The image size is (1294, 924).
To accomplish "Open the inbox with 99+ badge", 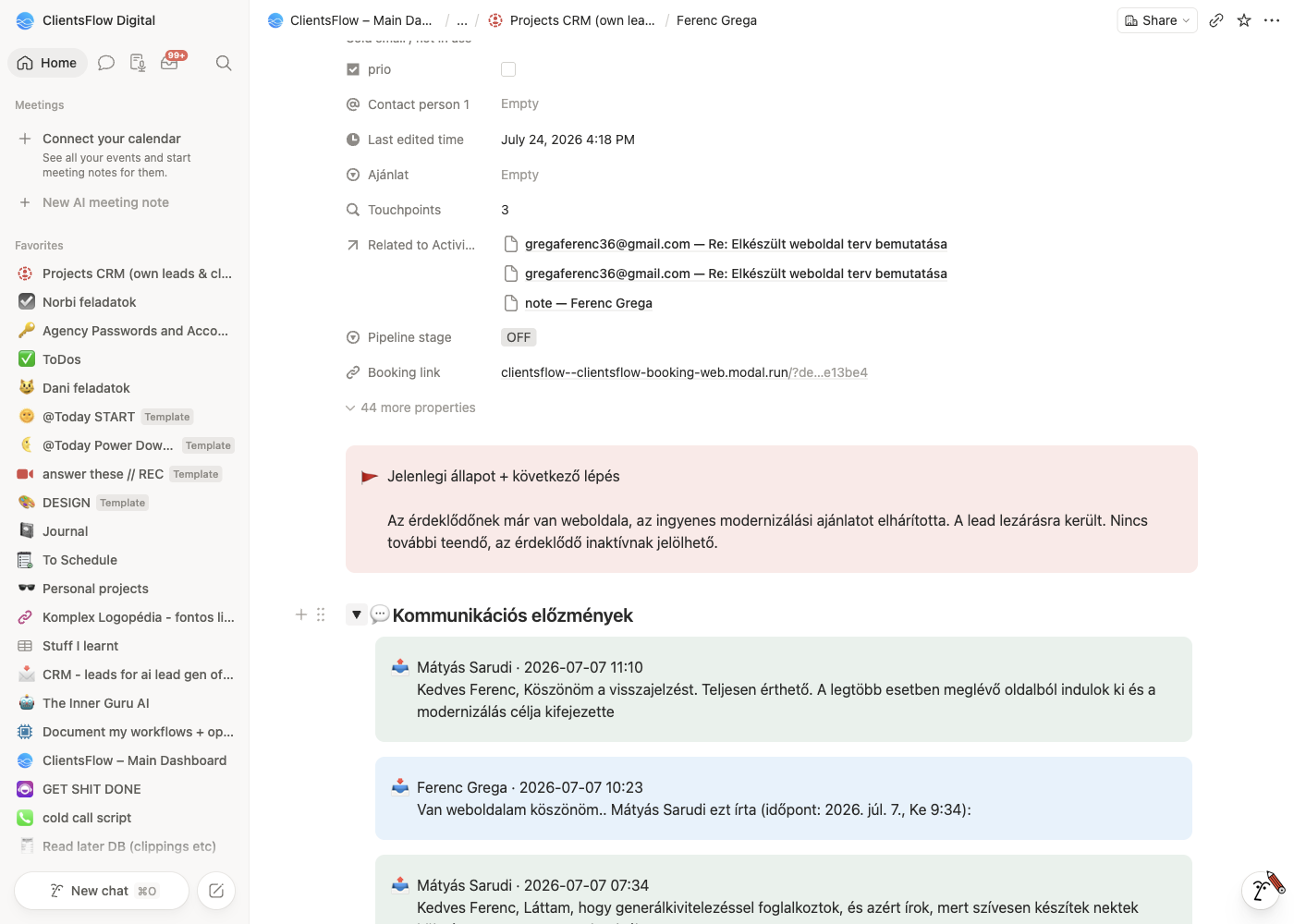I will tap(171, 62).
